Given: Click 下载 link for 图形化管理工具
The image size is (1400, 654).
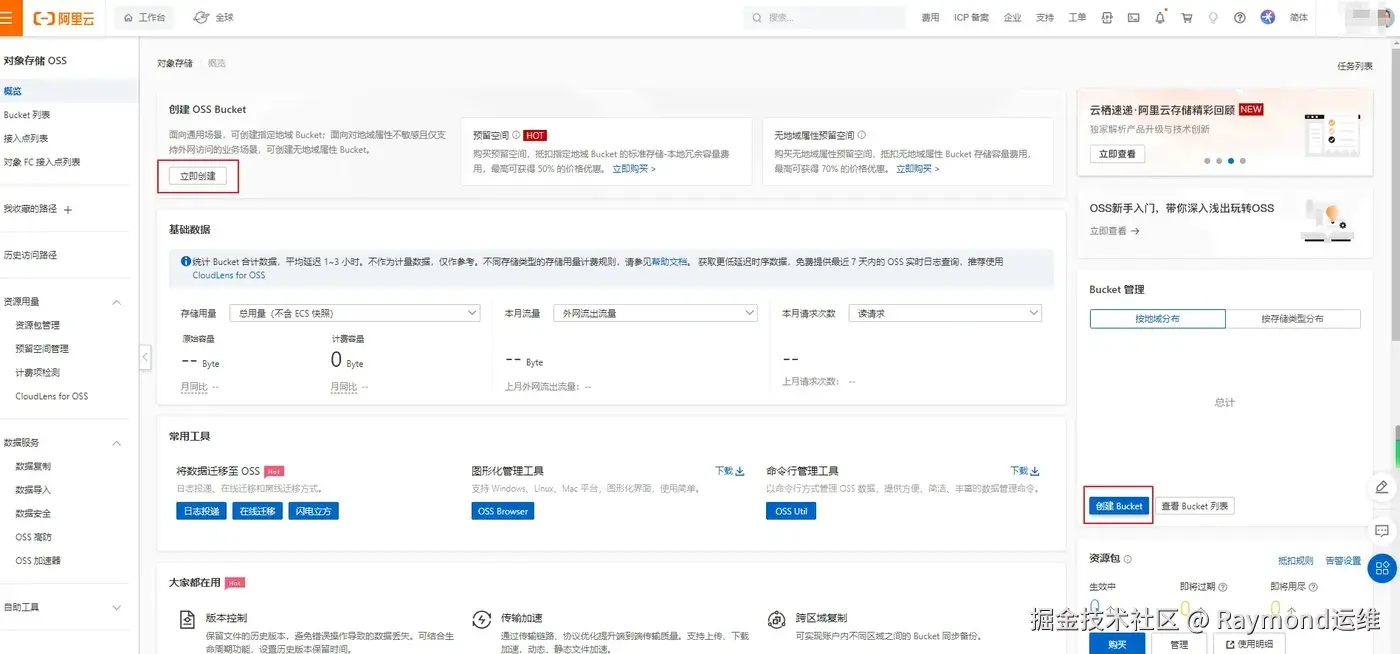Looking at the screenshot, I should pos(730,471).
